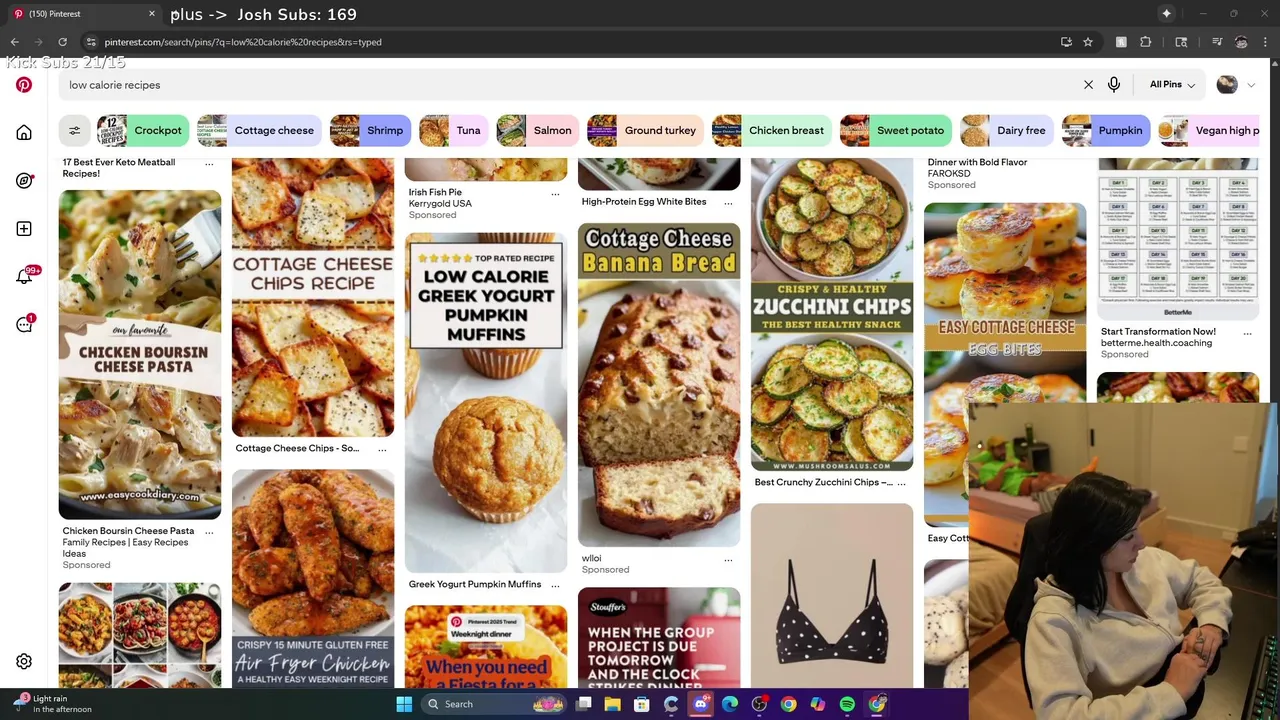The image size is (1280, 720).
Task: Clear the search text with the X
Action: click(1088, 85)
